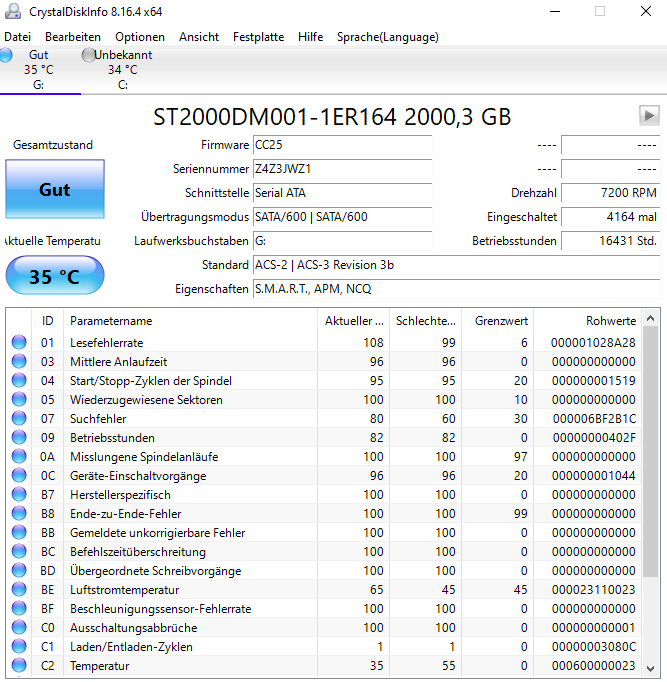This screenshot has height=682, width=667.
Task: Click the blue status orb for drive G:
Action: 6,55
